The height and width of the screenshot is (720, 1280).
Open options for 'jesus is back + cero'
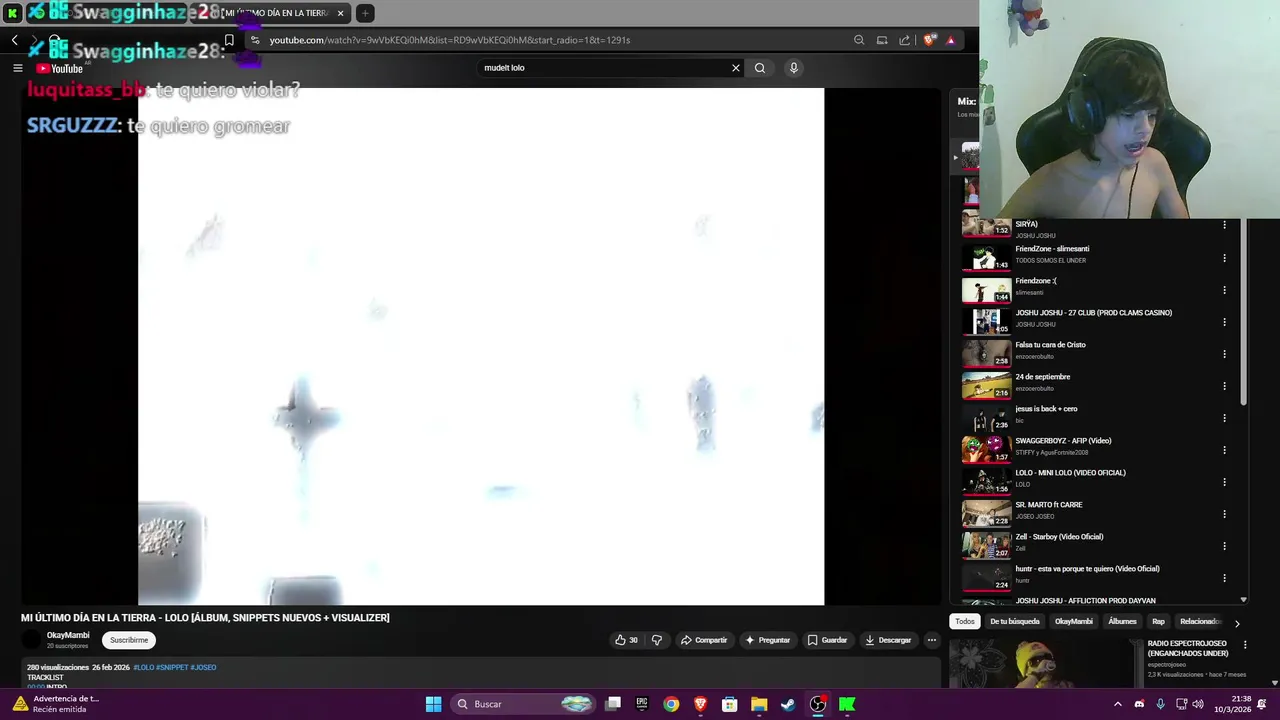[1224, 418]
